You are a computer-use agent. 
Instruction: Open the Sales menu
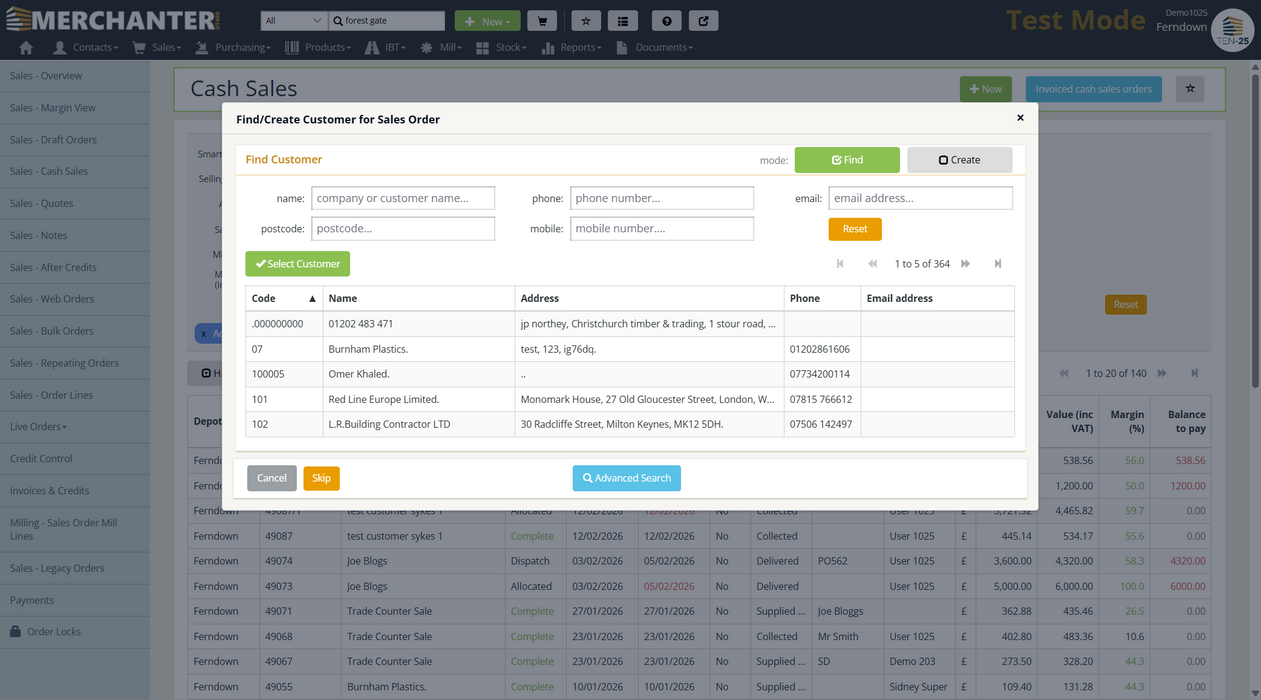pyautogui.click(x=157, y=47)
